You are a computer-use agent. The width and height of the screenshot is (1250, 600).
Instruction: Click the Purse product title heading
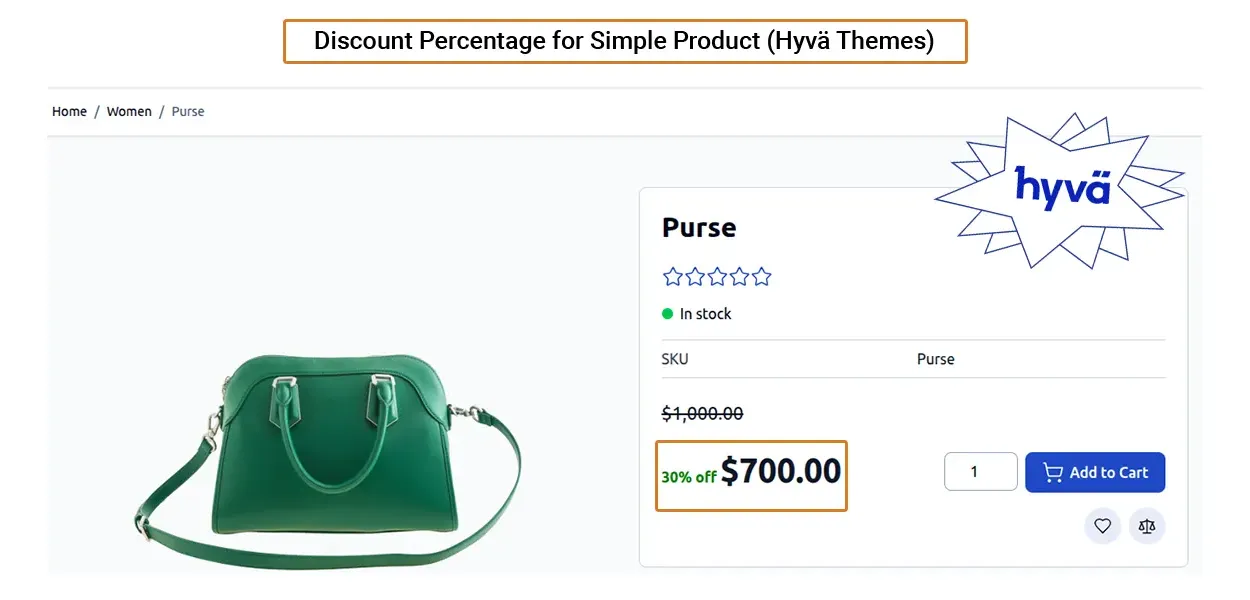(x=699, y=228)
